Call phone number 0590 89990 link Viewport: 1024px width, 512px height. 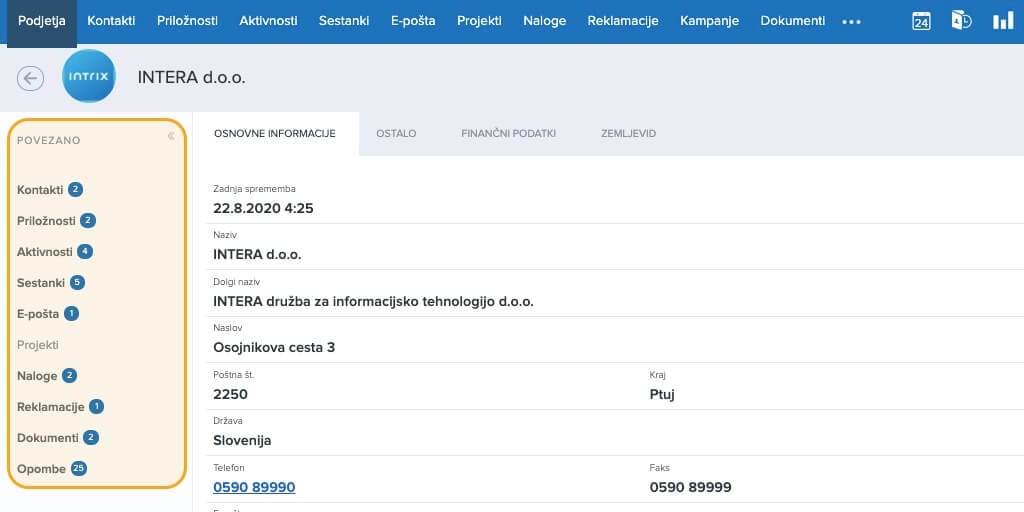tap(254, 487)
